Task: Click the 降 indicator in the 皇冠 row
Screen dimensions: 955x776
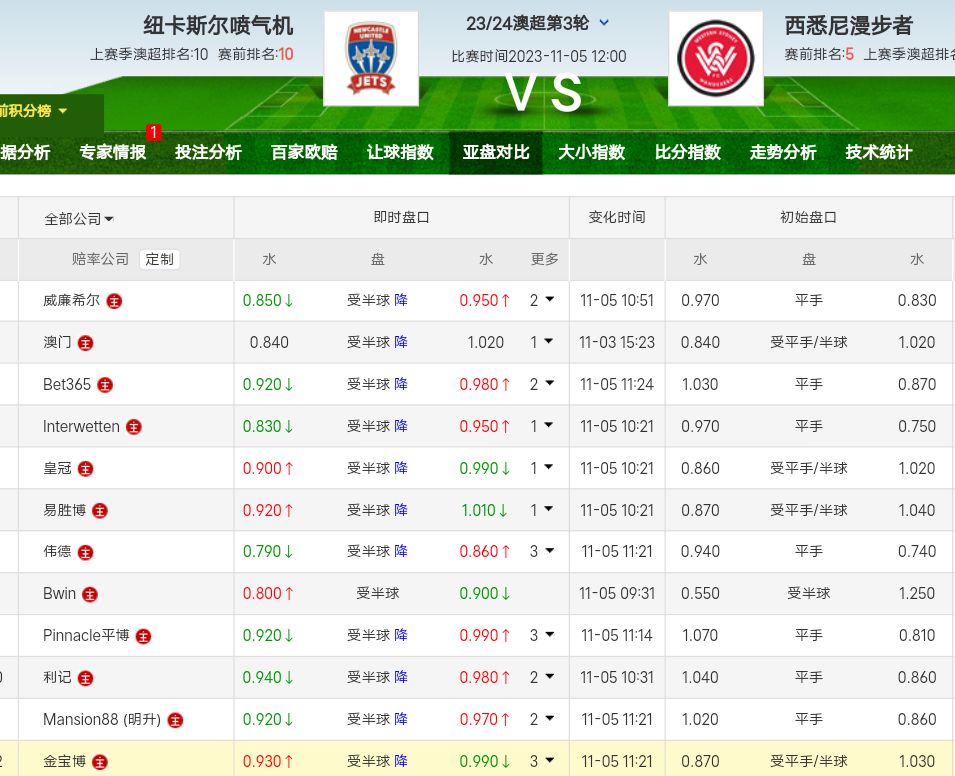Action: (401, 468)
